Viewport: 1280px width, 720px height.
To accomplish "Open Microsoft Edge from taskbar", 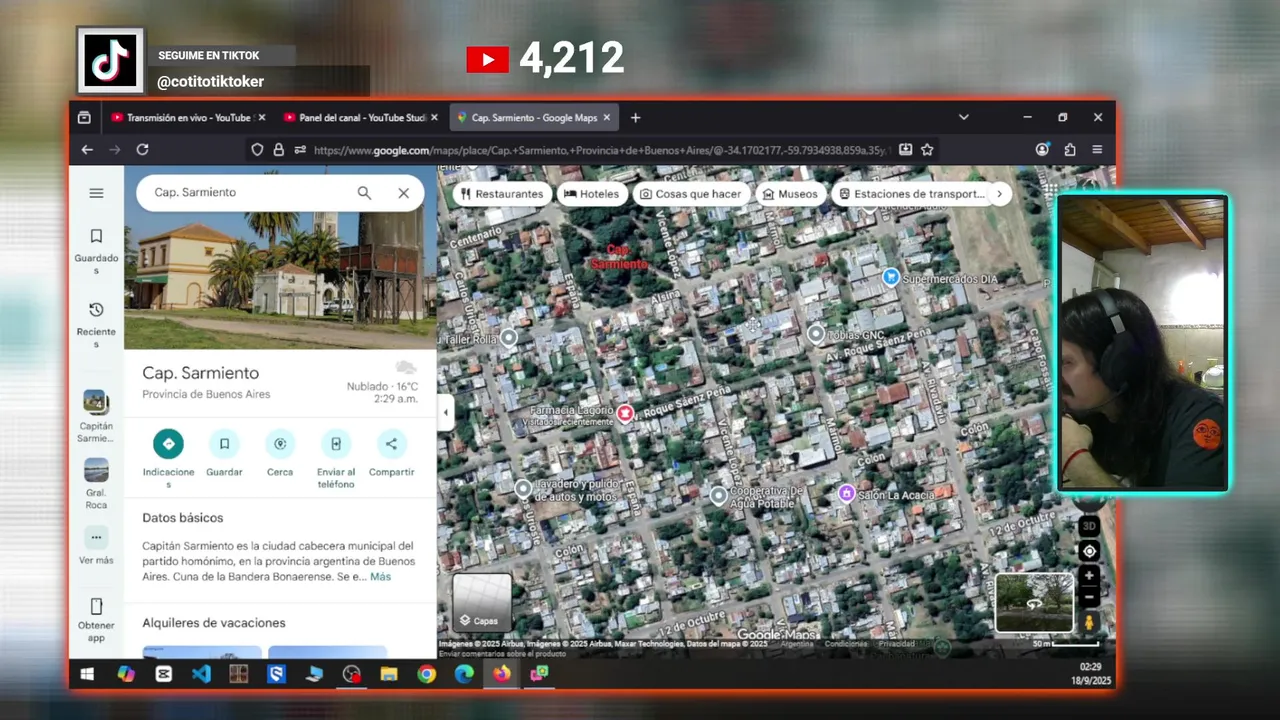I will click(x=464, y=675).
